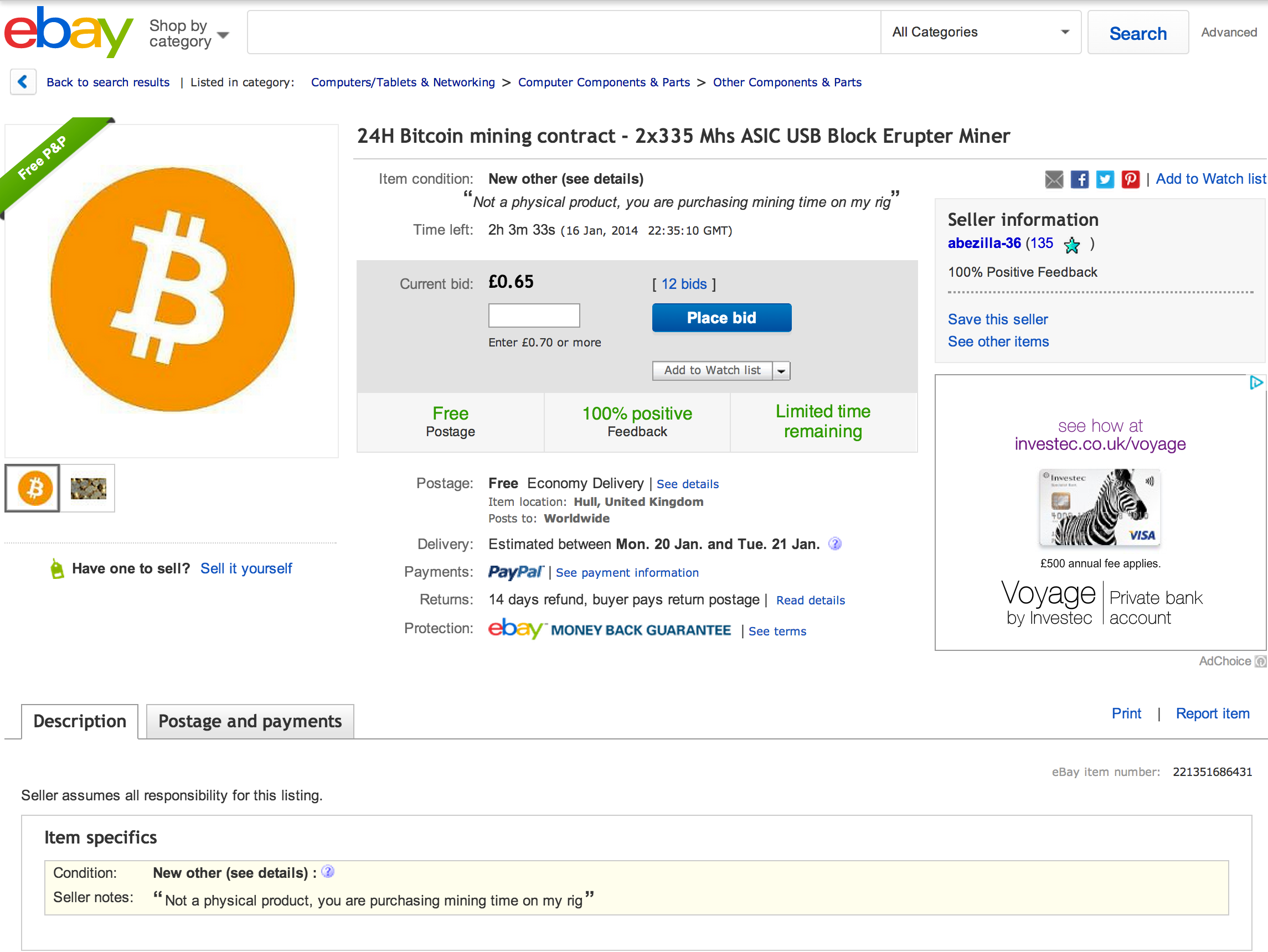The image size is (1268, 952).
Task: Click Add to Watch list button under bid
Action: [x=713, y=371]
